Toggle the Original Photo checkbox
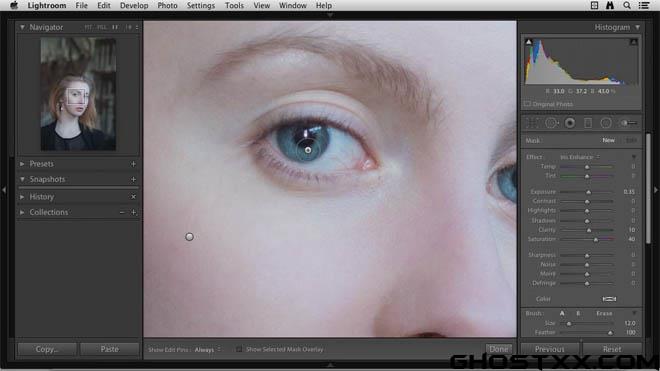 [527, 104]
